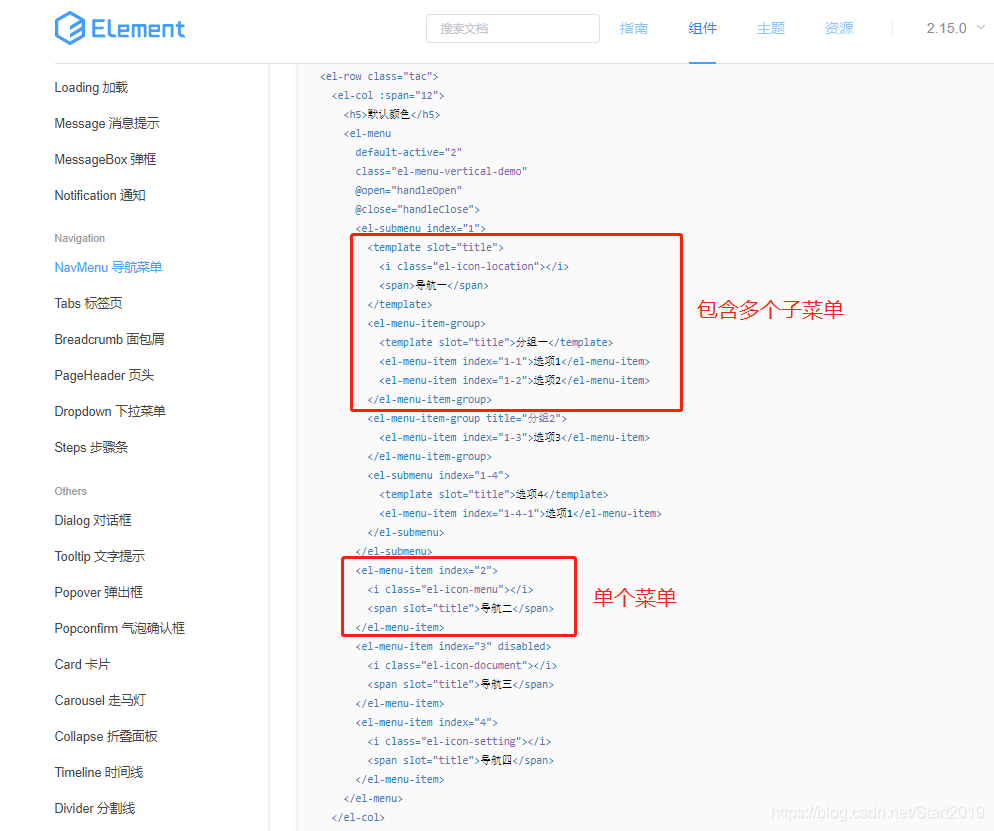Click code line el-menu-item index="4"

point(427,723)
